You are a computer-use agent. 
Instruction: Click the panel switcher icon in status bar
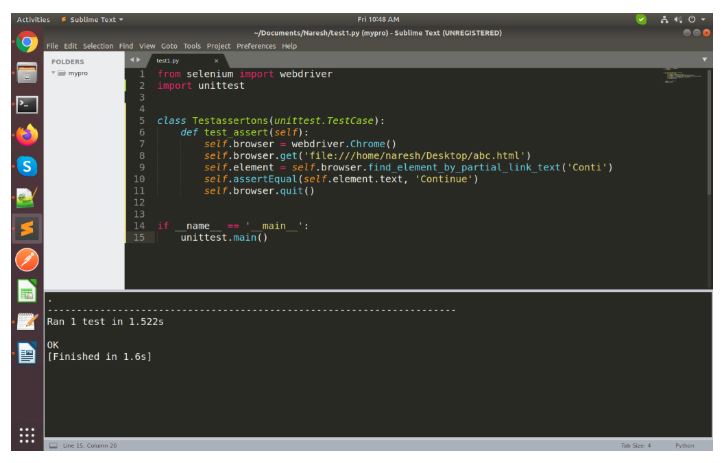point(53,445)
